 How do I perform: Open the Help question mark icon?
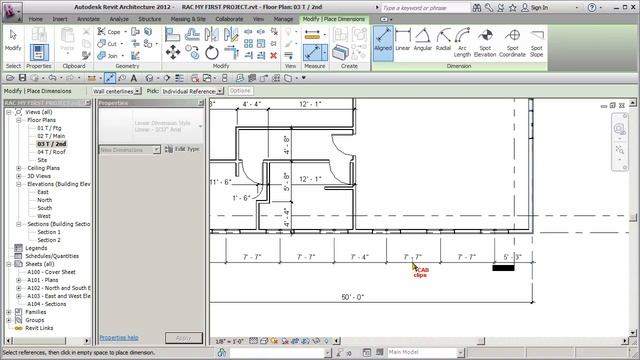(x=591, y=7)
